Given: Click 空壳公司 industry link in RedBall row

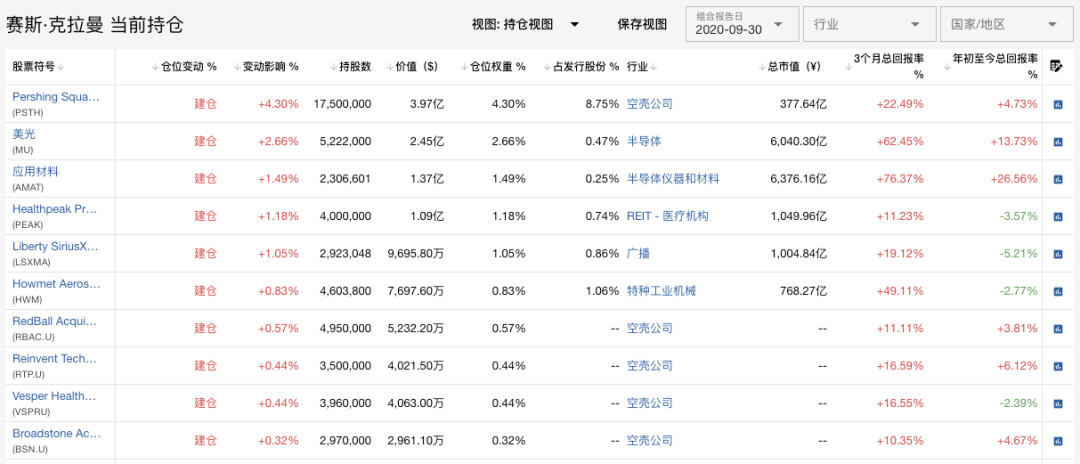Looking at the screenshot, I should [x=650, y=328].
